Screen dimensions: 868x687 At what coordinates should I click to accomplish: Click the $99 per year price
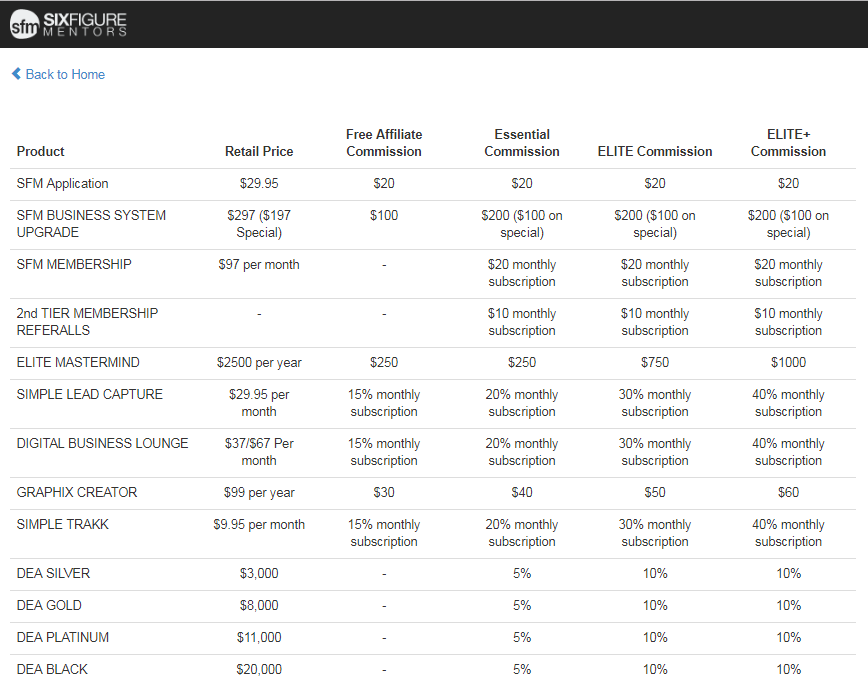coord(259,492)
